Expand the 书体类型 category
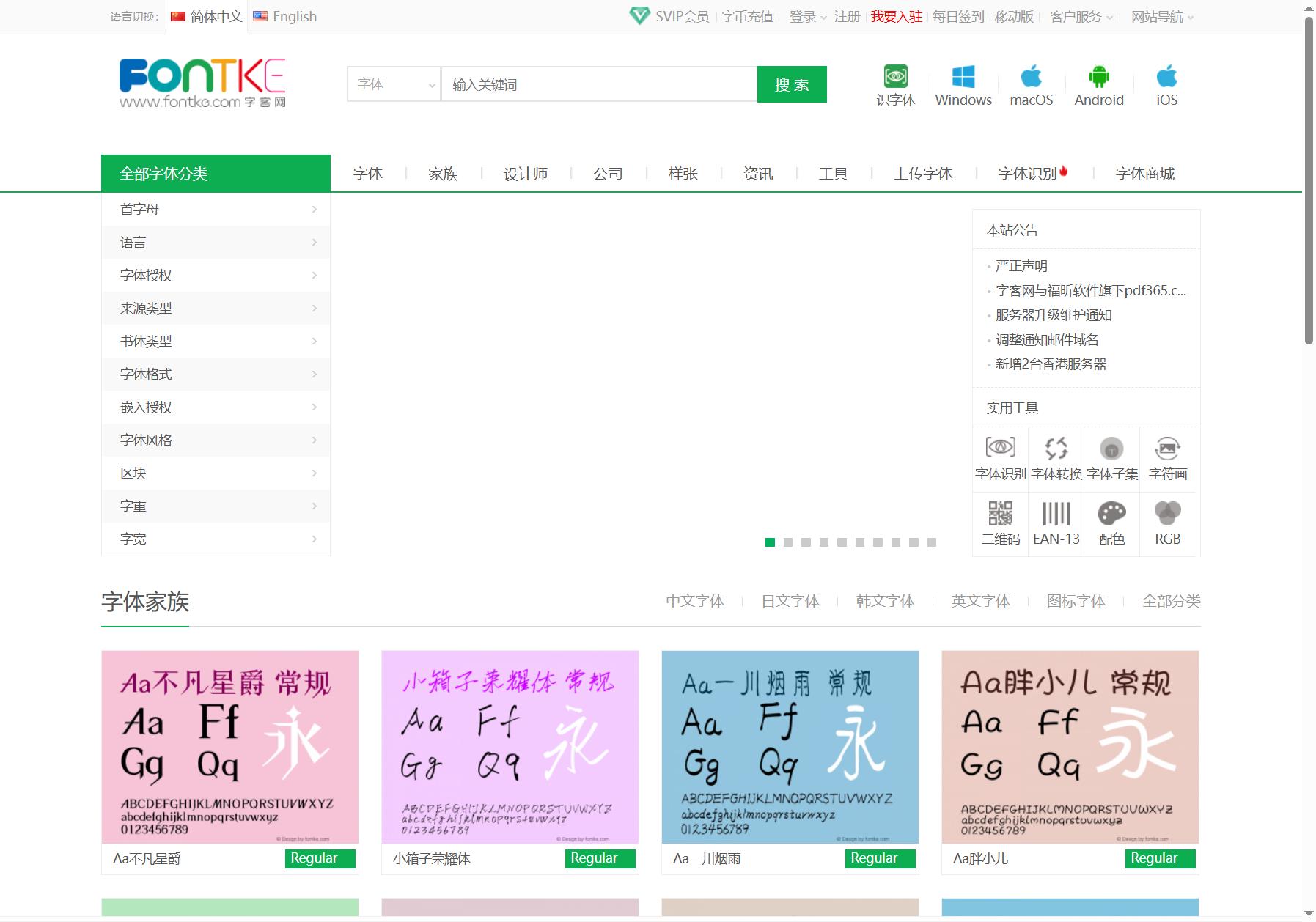 point(216,342)
